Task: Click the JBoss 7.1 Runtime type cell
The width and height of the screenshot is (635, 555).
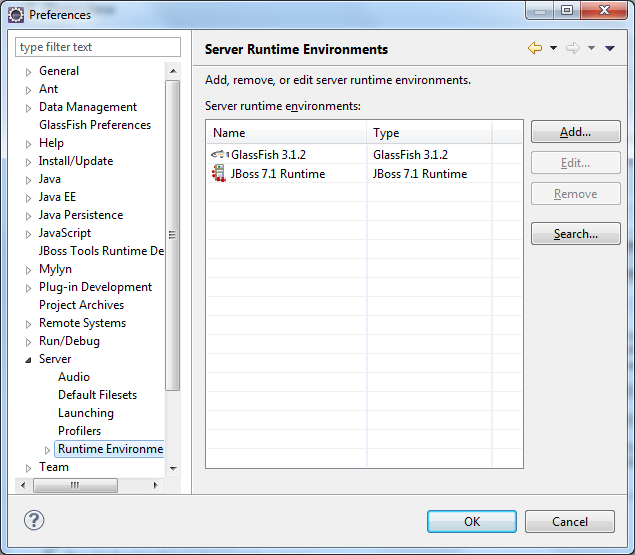Action: click(429, 173)
